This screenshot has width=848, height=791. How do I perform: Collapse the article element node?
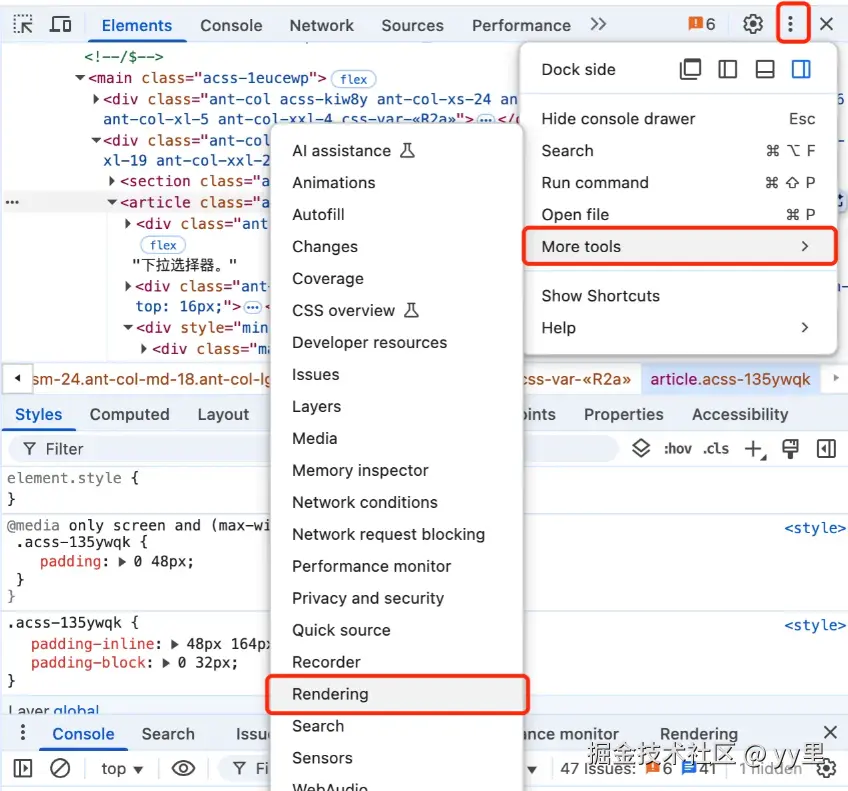(112, 202)
